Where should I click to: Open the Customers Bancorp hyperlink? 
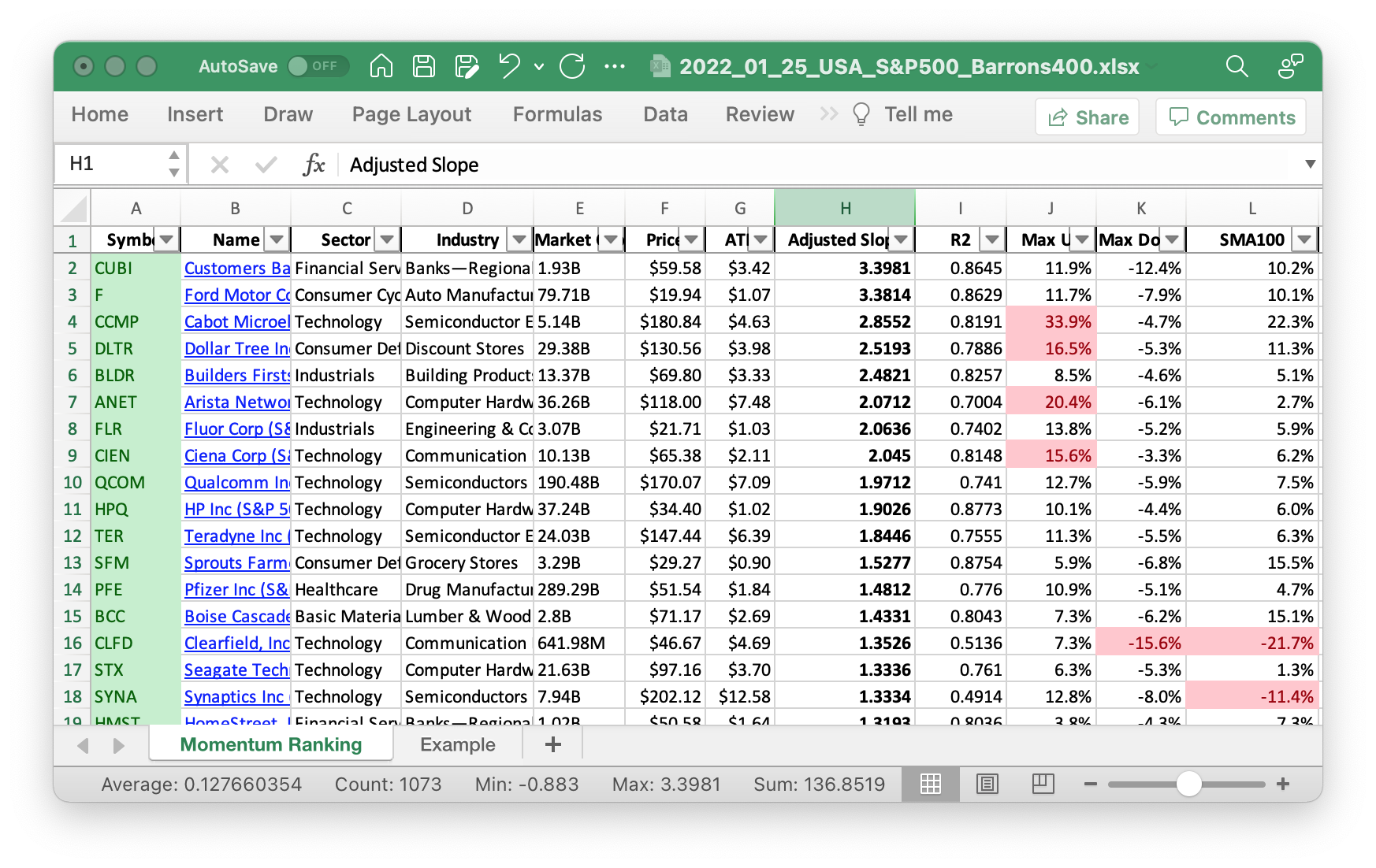[237, 269]
